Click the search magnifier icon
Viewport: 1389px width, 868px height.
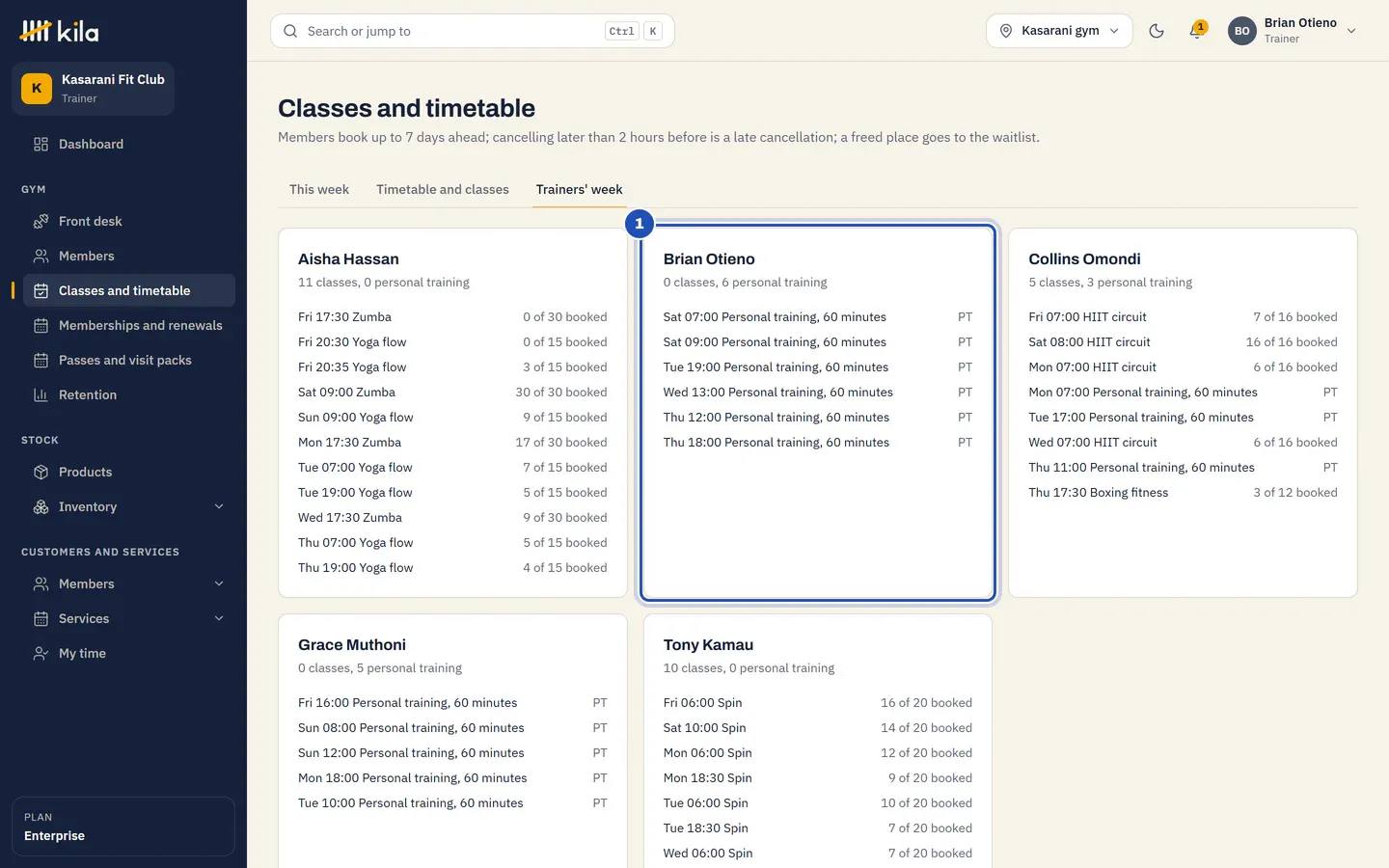pos(290,31)
